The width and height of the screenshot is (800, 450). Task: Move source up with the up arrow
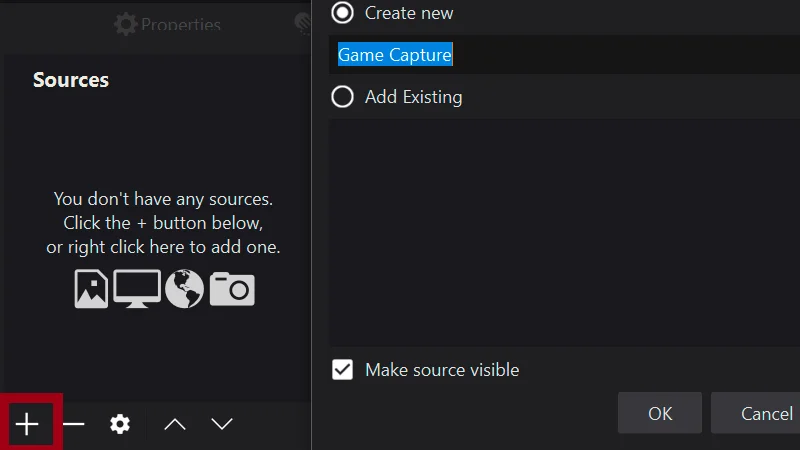coord(175,425)
